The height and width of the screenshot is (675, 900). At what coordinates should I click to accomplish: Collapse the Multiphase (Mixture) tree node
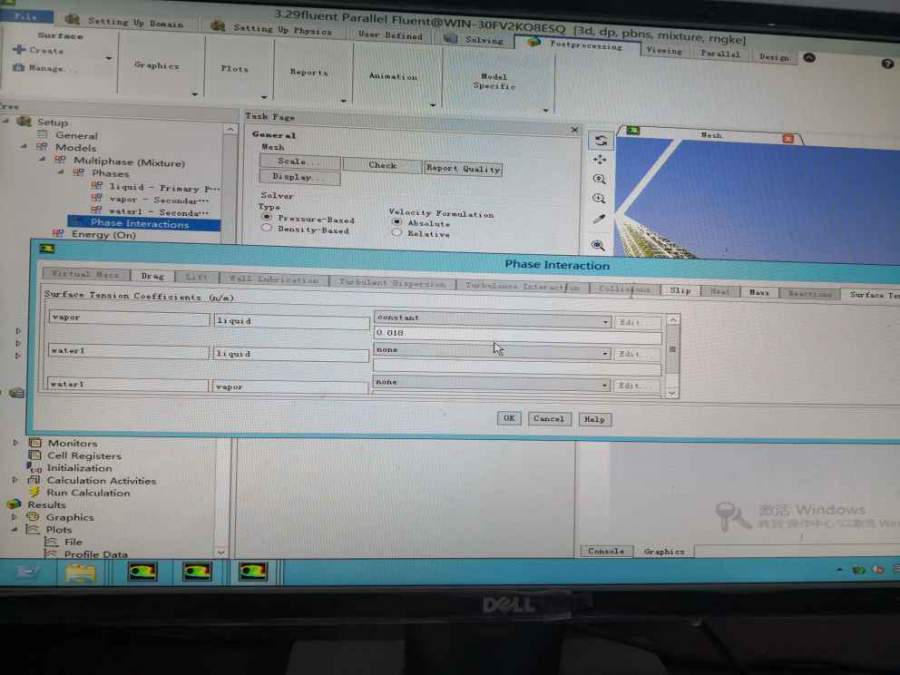tap(42, 160)
